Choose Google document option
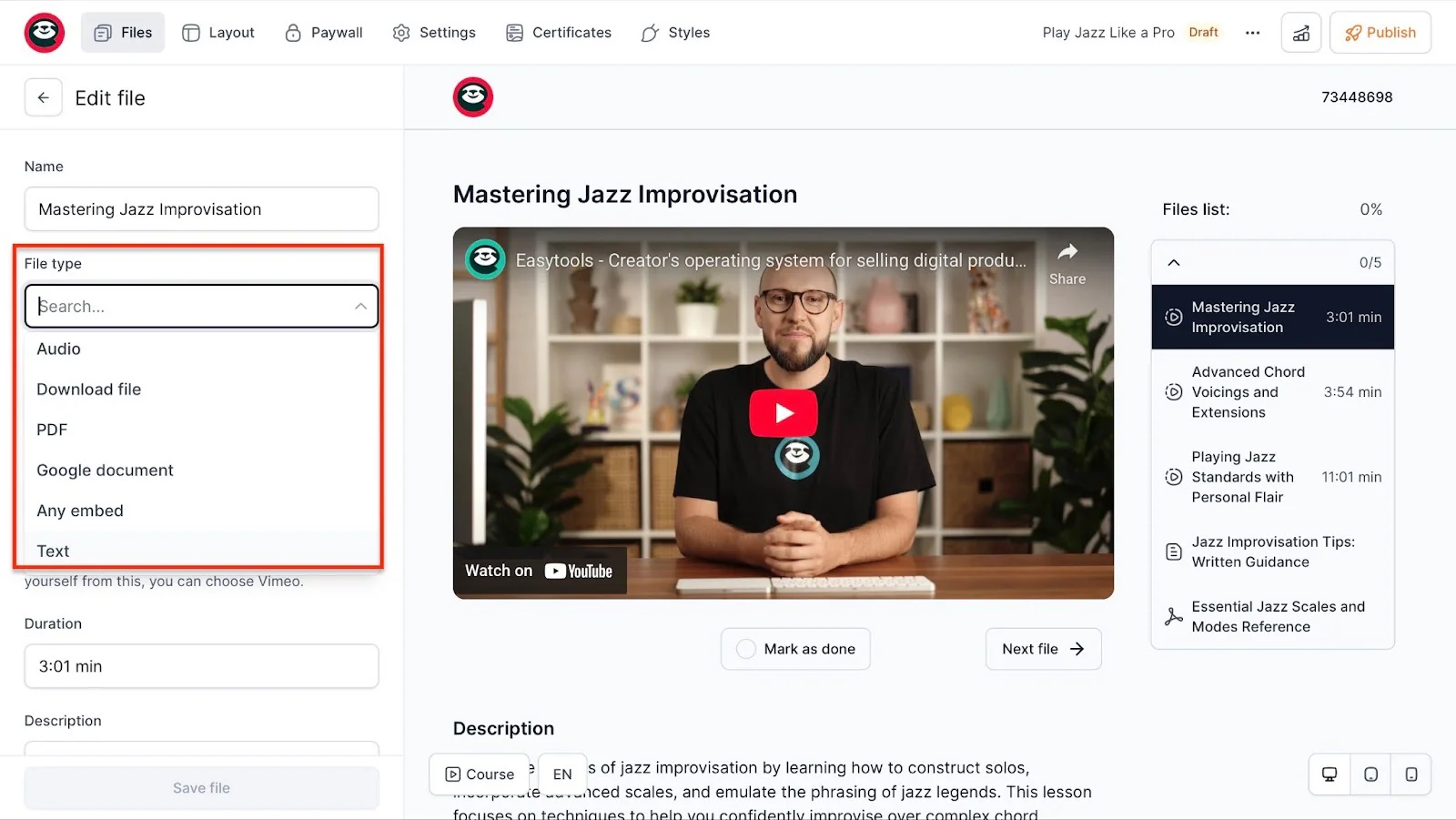 click(x=201, y=471)
